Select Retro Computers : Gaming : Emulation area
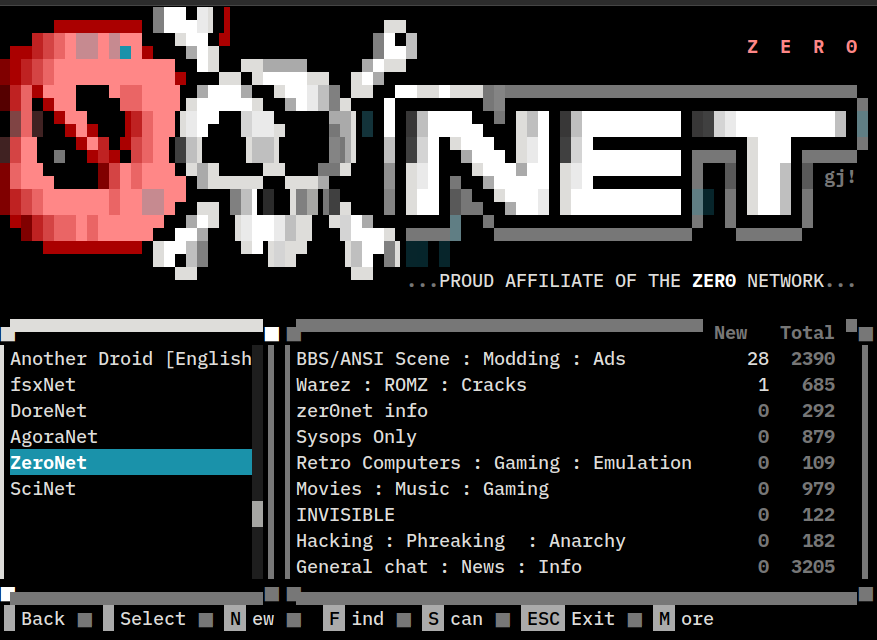 pos(493,463)
